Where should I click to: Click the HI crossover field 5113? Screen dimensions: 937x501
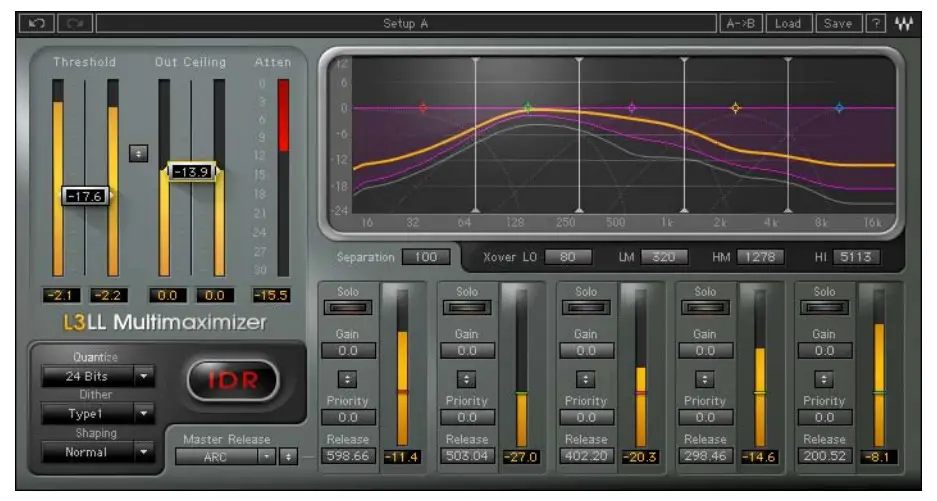856,257
